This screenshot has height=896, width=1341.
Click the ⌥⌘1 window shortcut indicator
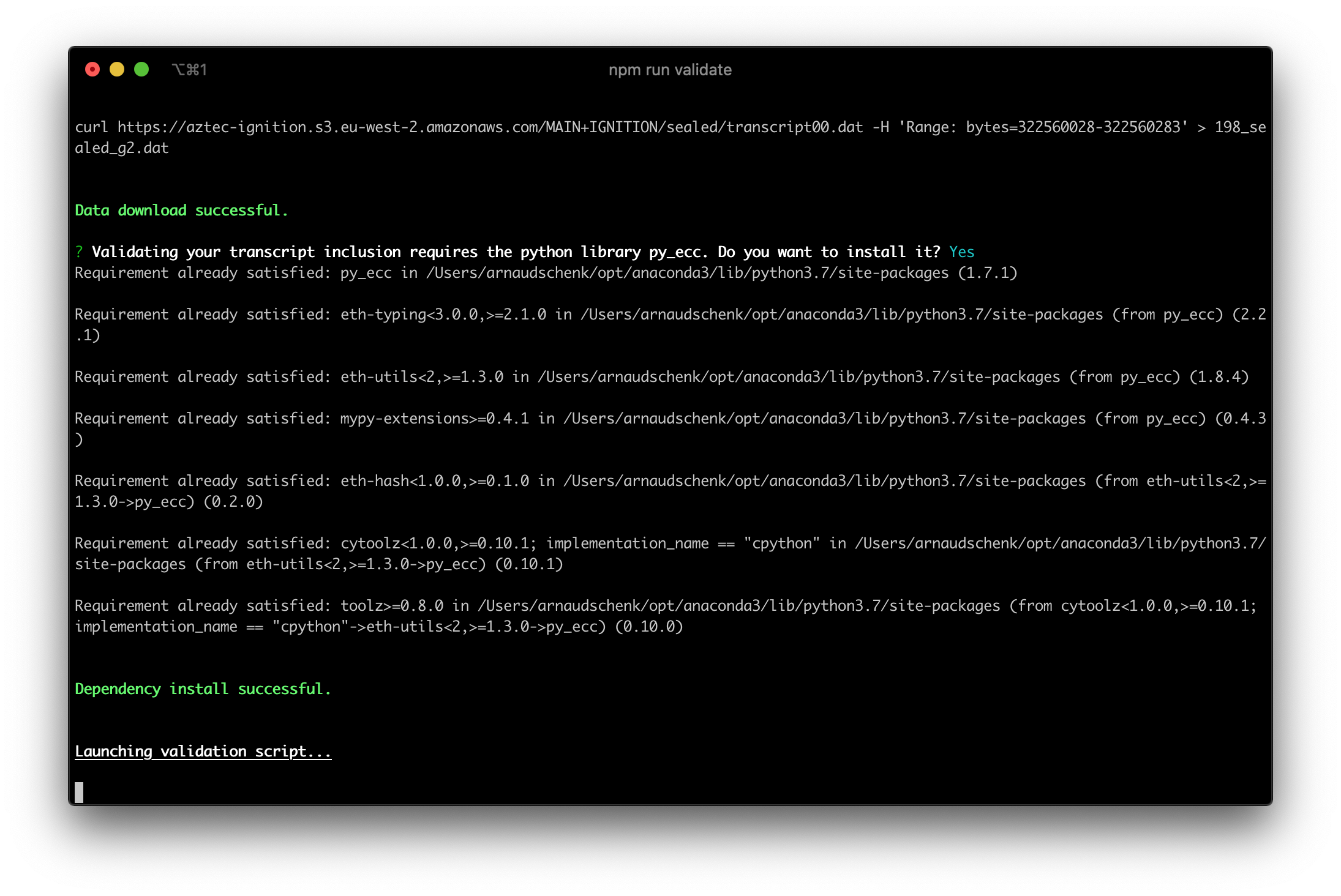pos(189,70)
